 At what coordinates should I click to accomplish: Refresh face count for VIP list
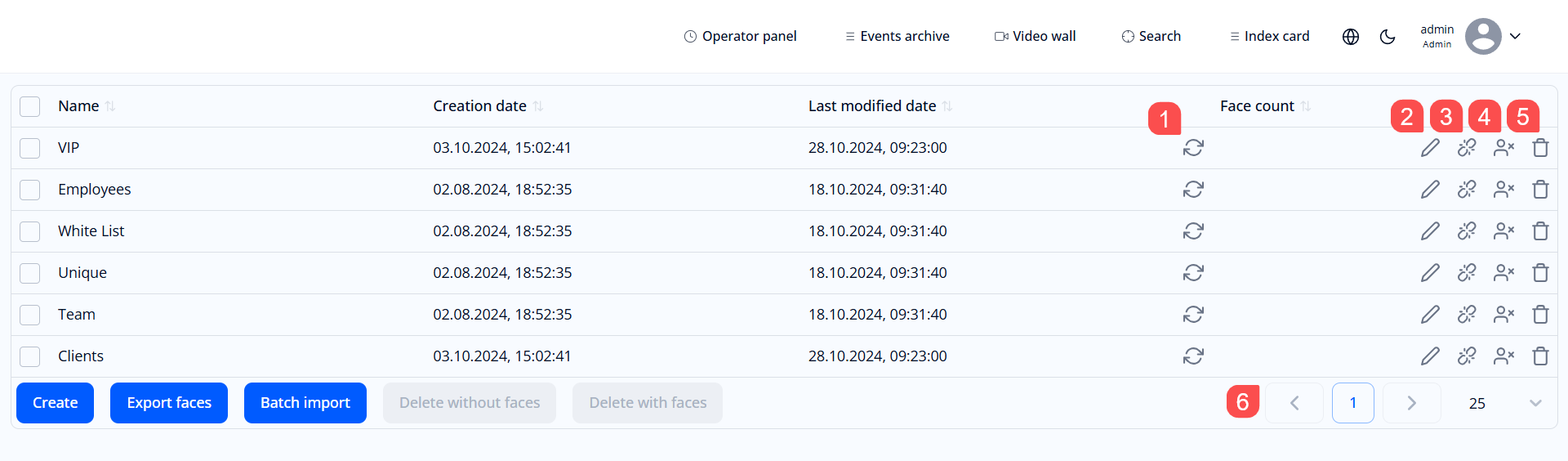pyautogui.click(x=1193, y=148)
